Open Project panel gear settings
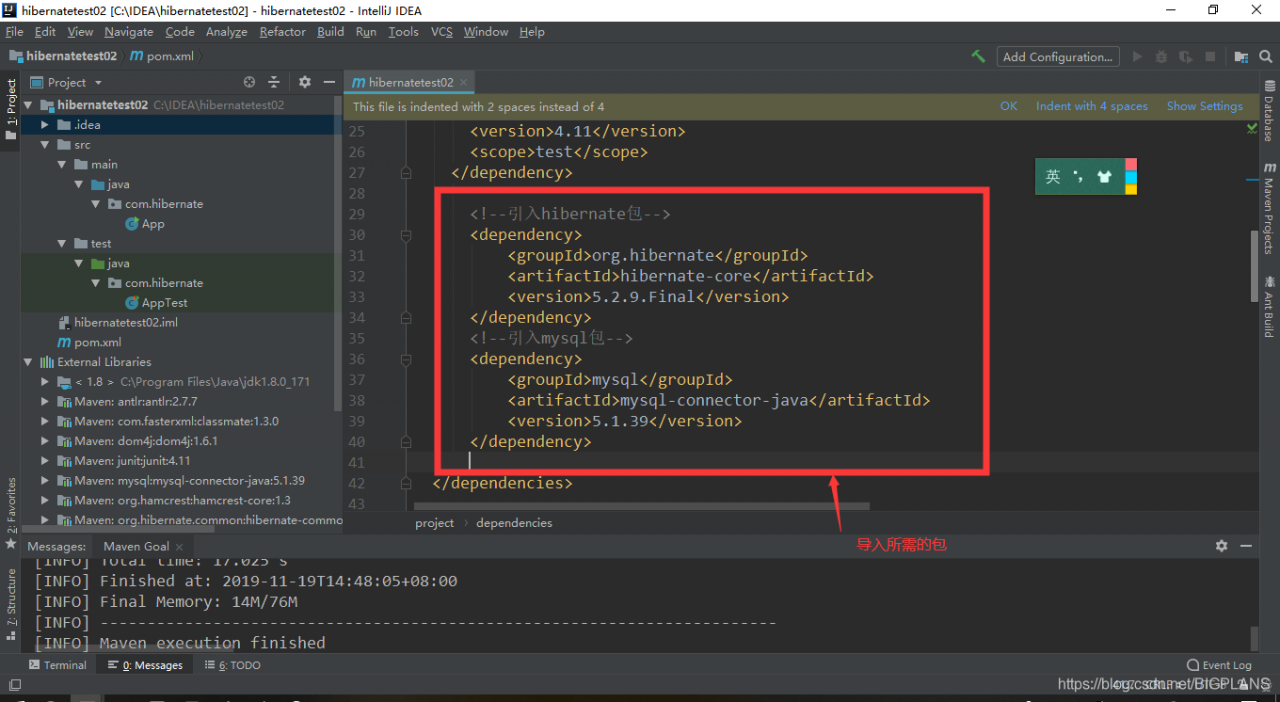 [x=305, y=82]
